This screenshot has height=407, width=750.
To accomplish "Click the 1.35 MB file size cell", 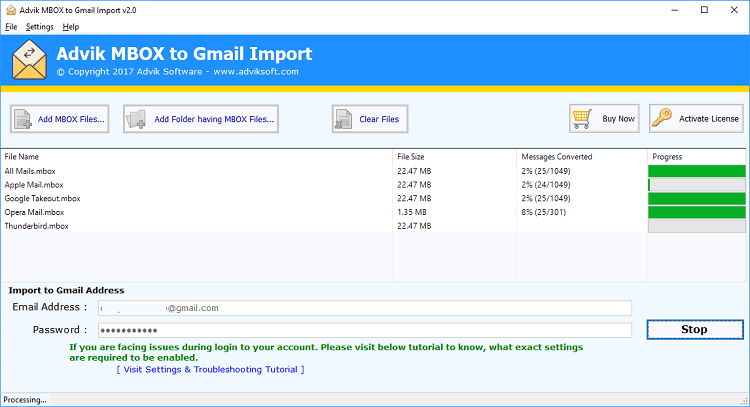I will (x=412, y=212).
